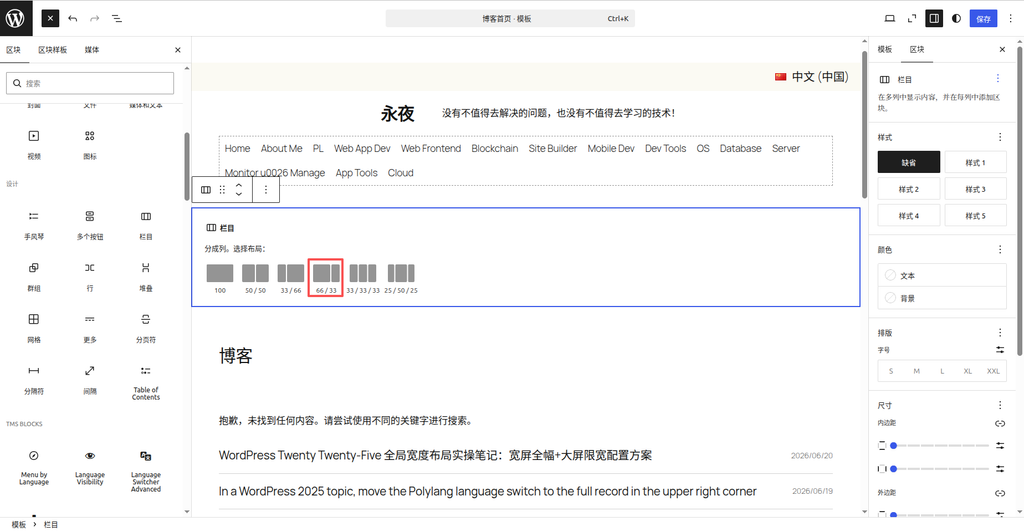Insert the Menu by Language block
Image resolution: width=1024 pixels, height=531 pixels.
tap(34, 467)
